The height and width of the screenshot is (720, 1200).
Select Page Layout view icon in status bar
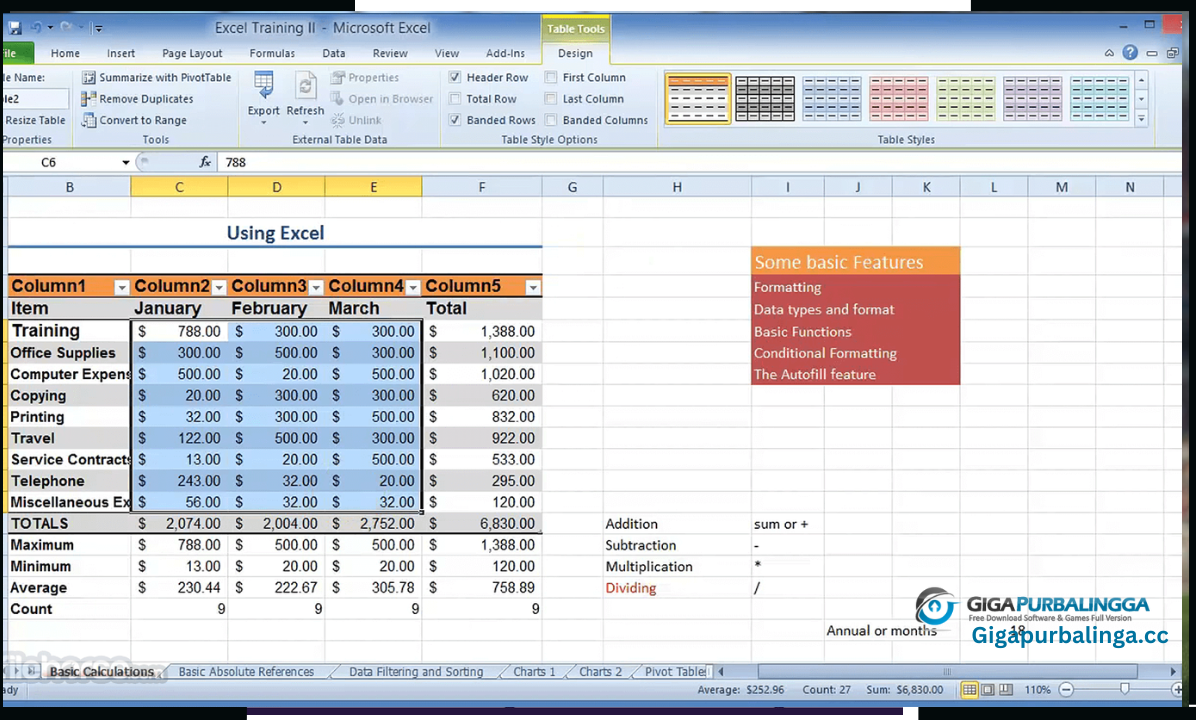coord(986,690)
